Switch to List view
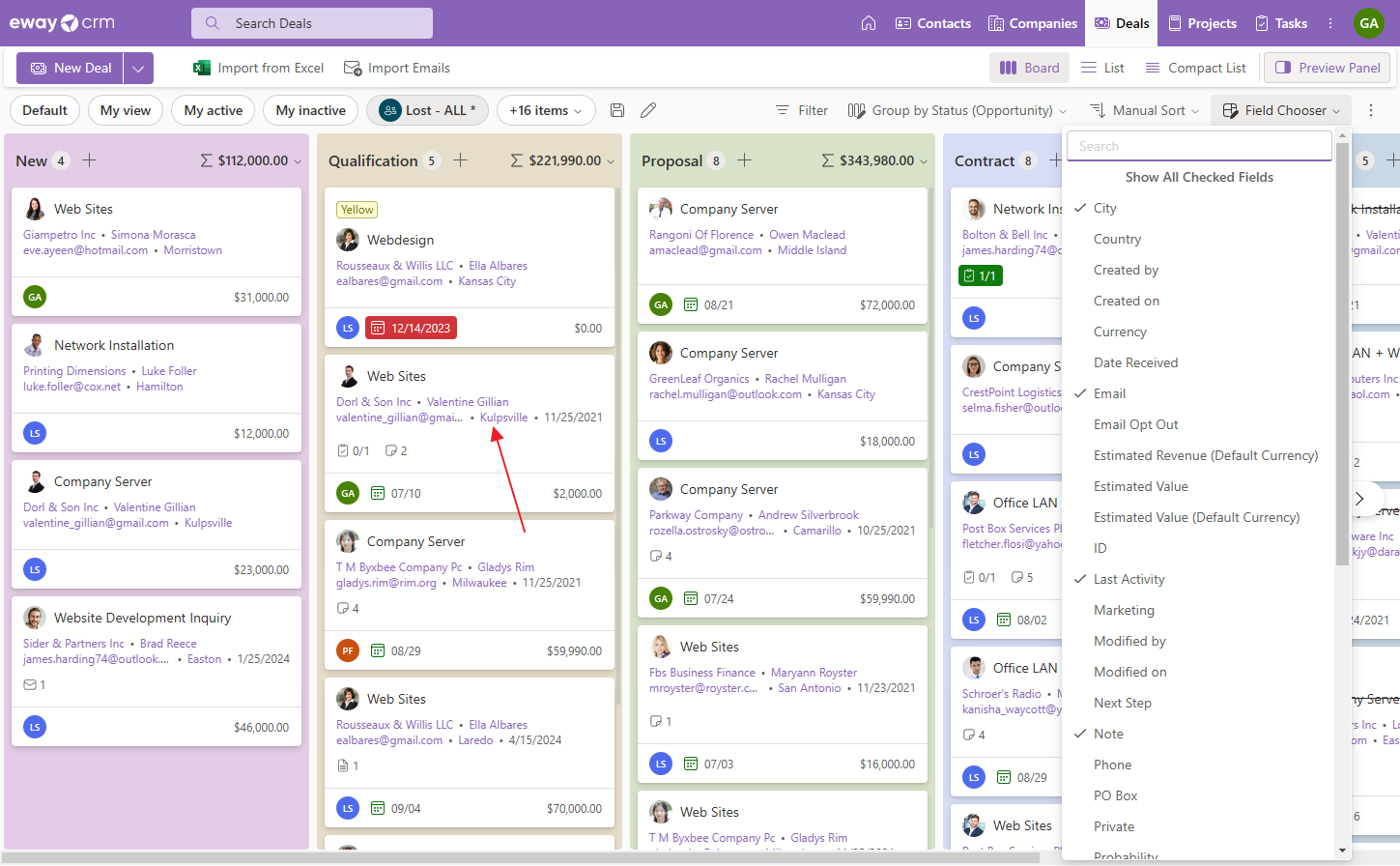 click(x=1102, y=68)
